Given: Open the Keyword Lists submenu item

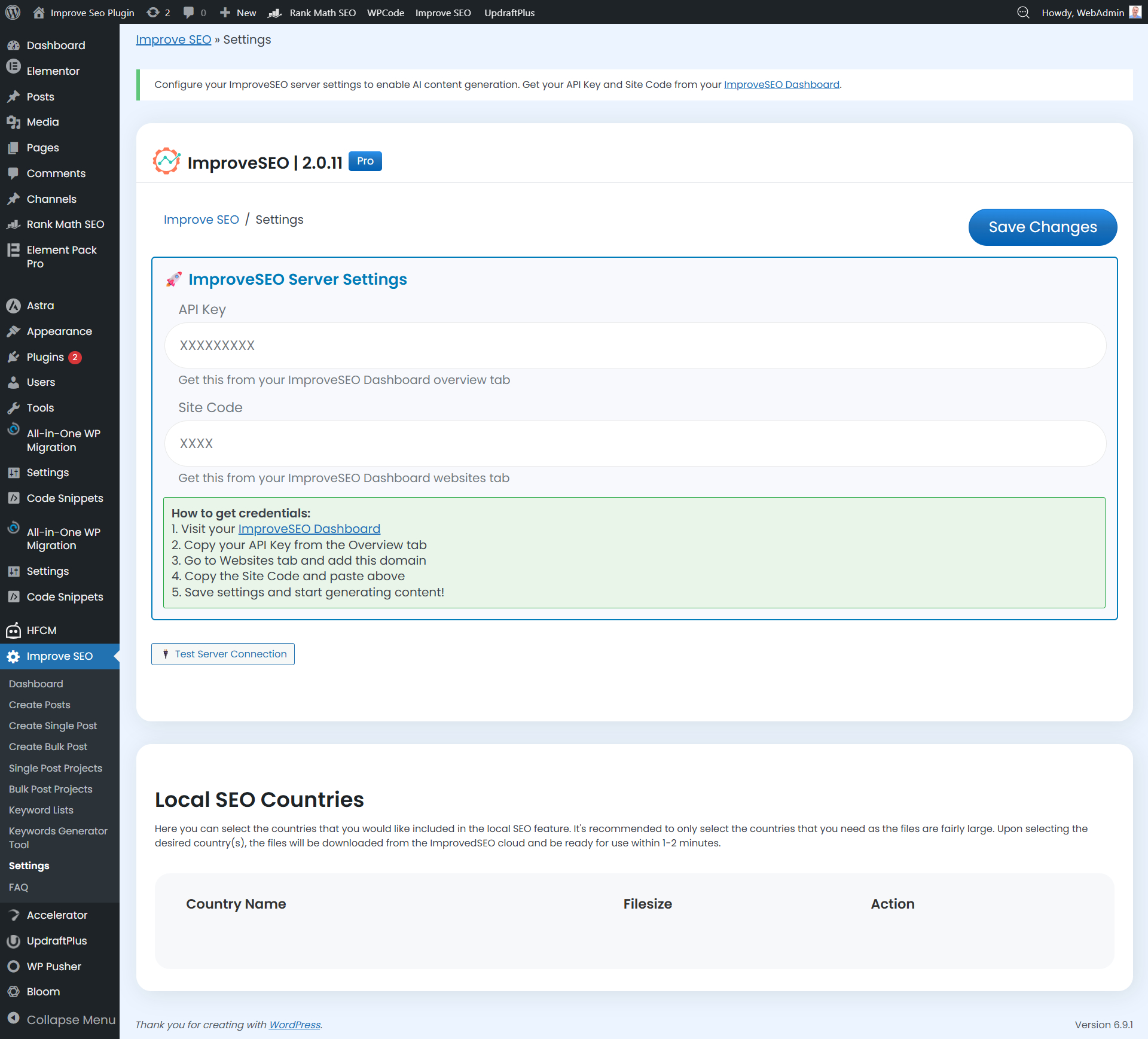Looking at the screenshot, I should (x=41, y=810).
